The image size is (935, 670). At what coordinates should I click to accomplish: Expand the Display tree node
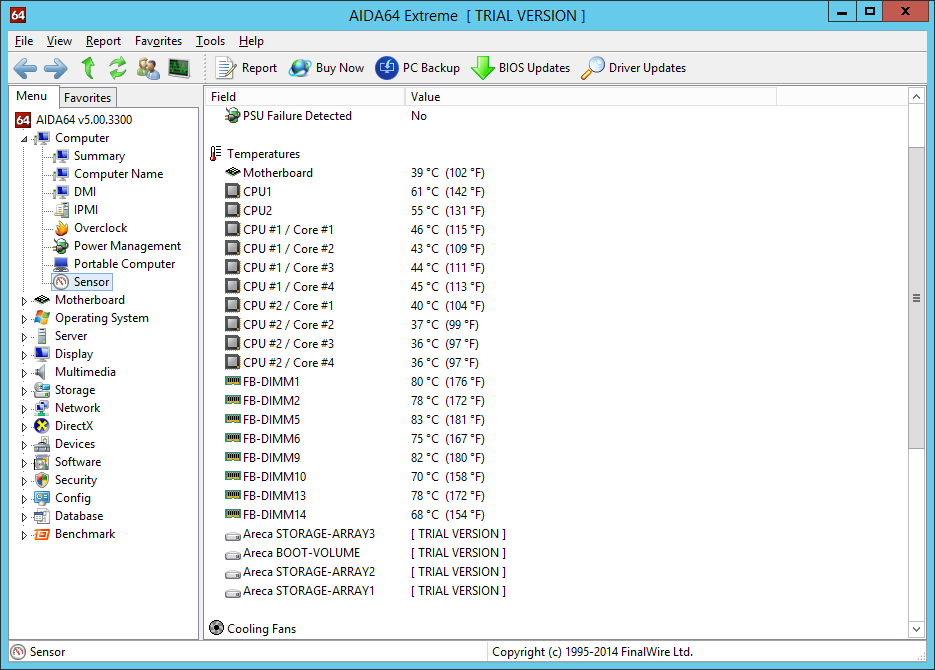click(24, 355)
